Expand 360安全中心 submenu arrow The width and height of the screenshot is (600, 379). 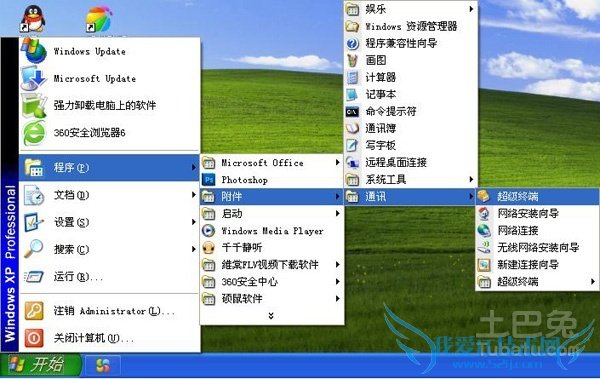[x=337, y=282]
